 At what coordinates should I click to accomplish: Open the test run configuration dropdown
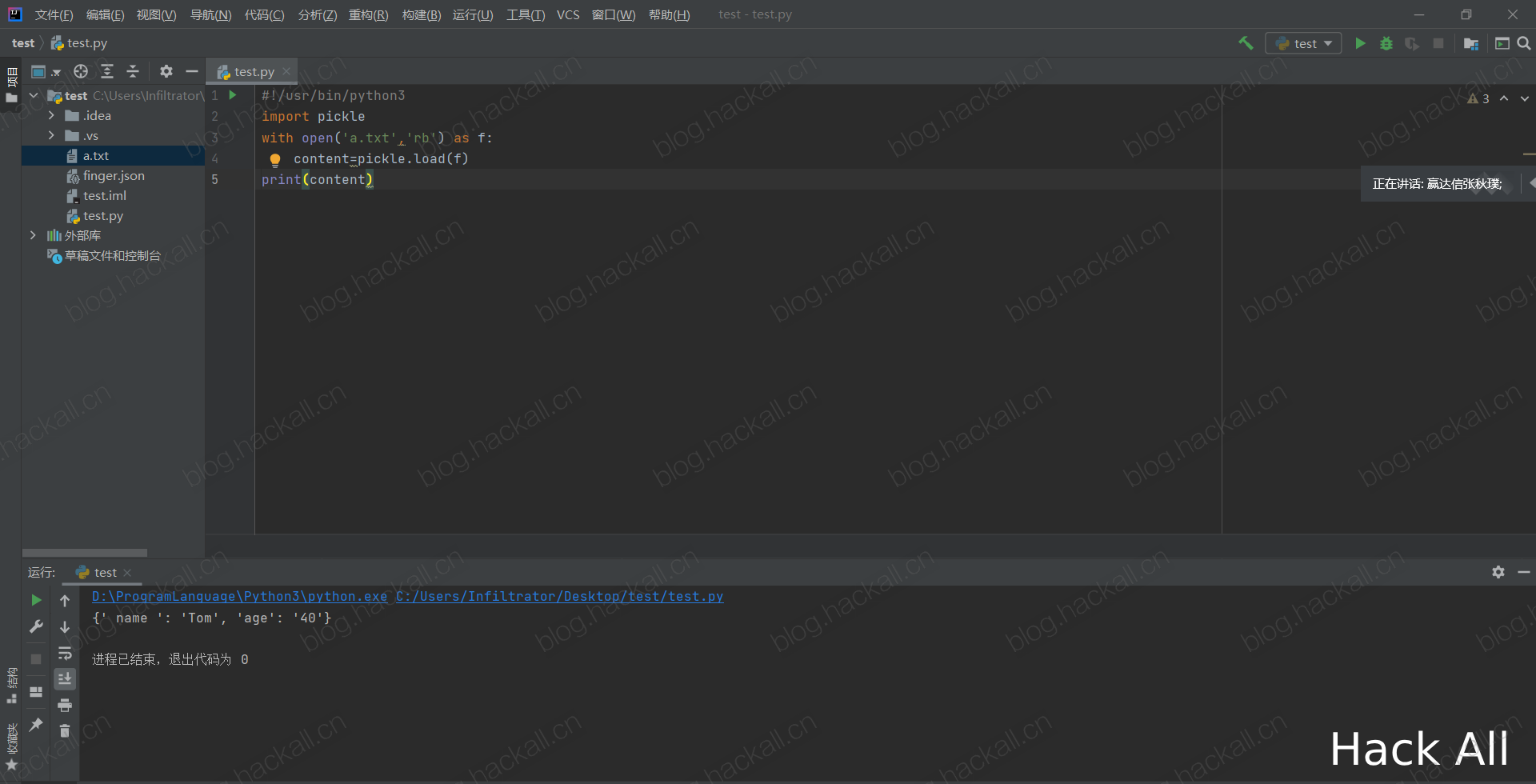click(x=1303, y=43)
